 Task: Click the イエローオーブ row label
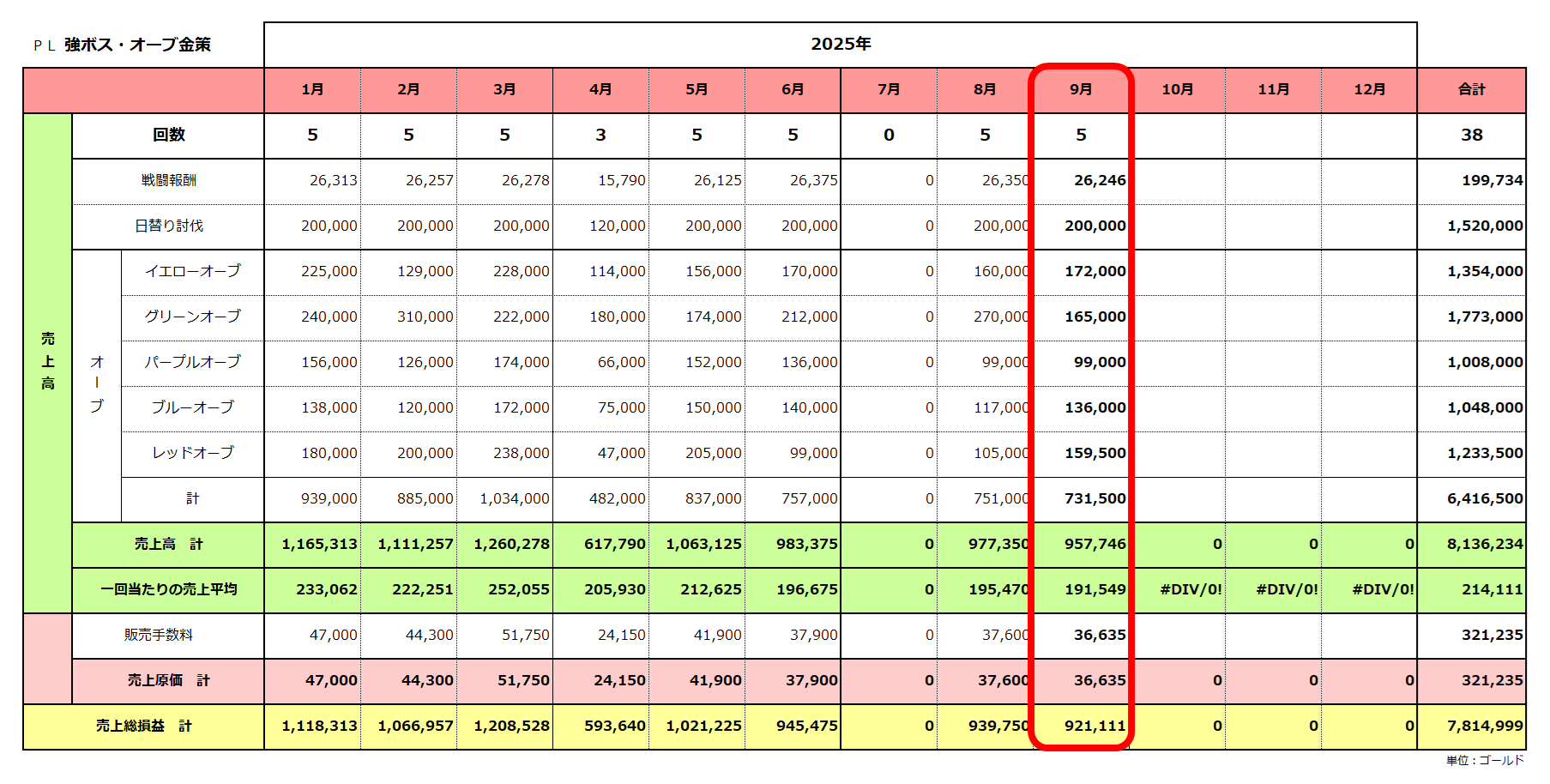(x=192, y=271)
